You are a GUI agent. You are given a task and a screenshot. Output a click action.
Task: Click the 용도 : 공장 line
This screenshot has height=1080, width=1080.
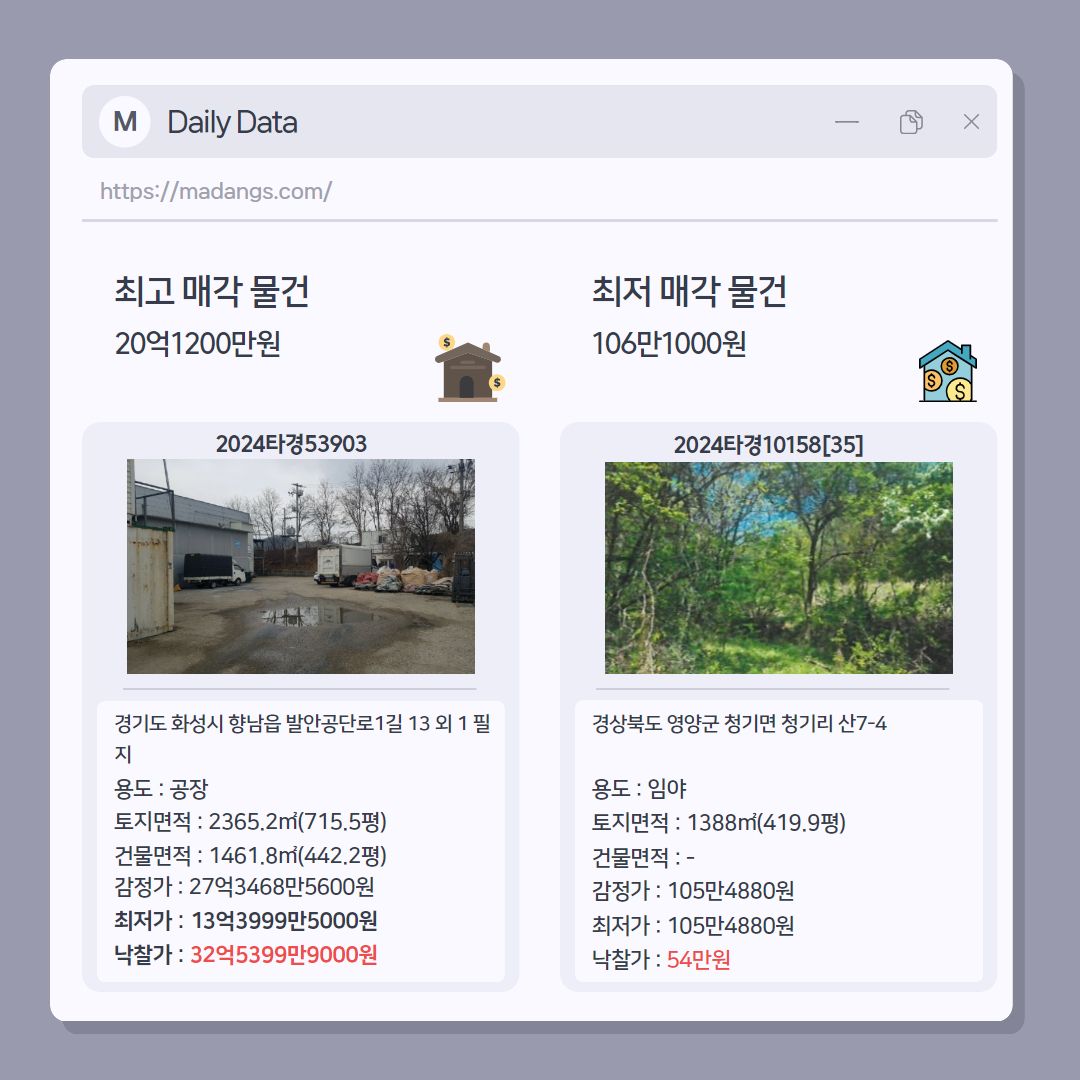(161, 789)
